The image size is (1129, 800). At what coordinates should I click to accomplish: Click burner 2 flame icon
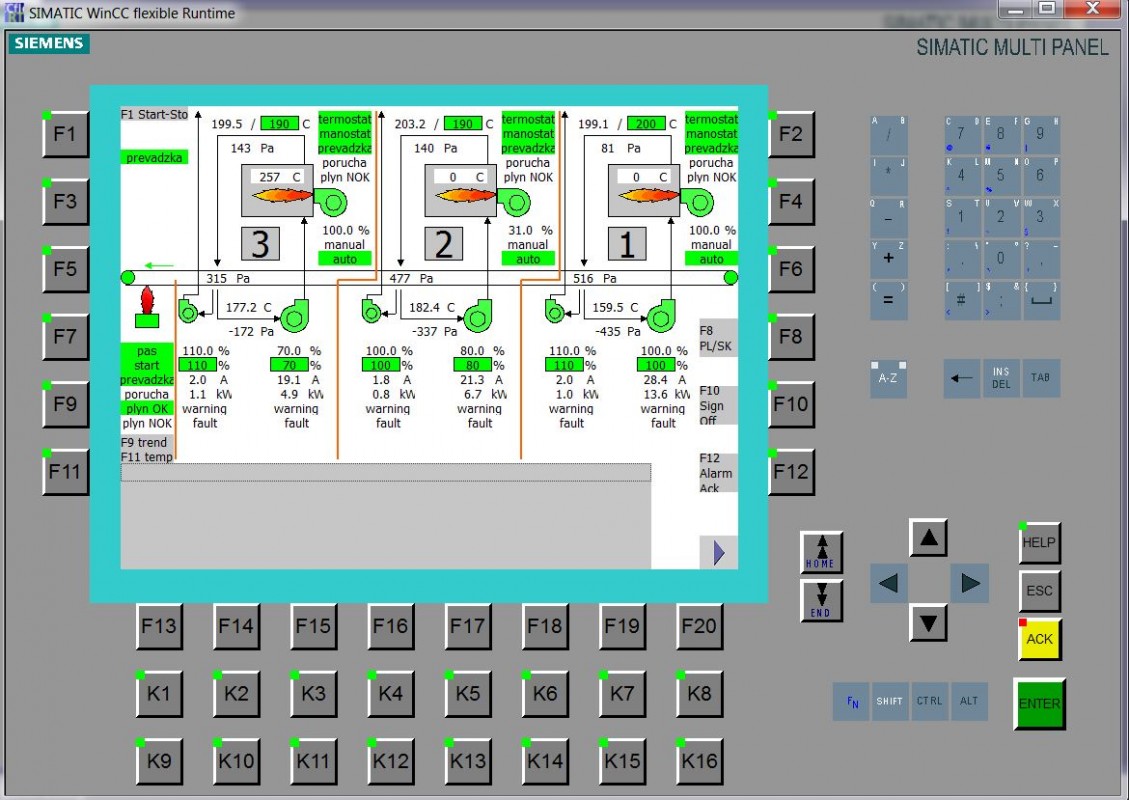[466, 195]
